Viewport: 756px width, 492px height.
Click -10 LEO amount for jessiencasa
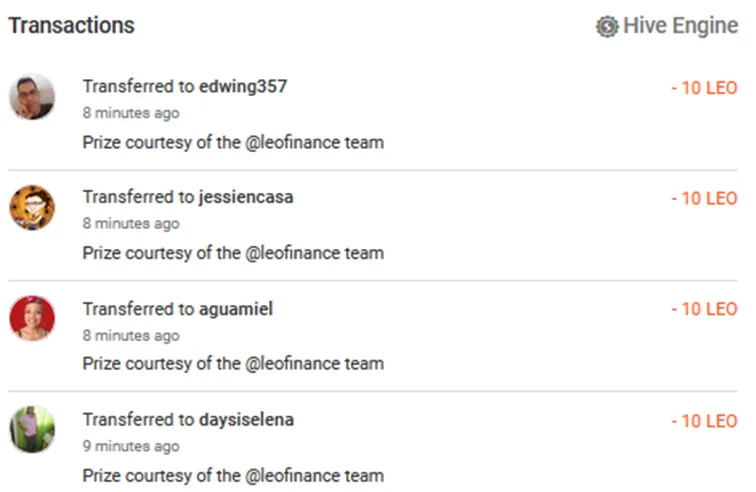pyautogui.click(x=704, y=198)
